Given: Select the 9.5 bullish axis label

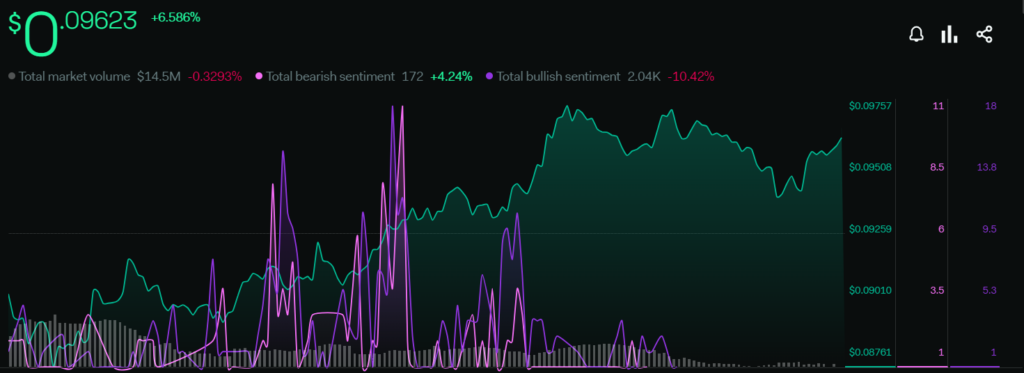Looking at the screenshot, I should pyautogui.click(x=989, y=229).
